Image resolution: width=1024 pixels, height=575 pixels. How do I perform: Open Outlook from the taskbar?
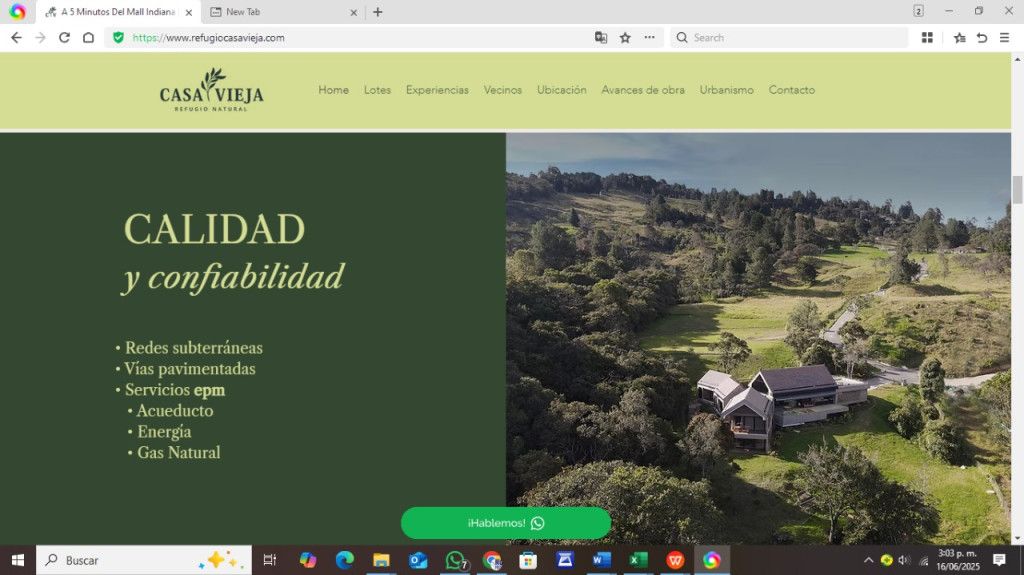coord(418,560)
